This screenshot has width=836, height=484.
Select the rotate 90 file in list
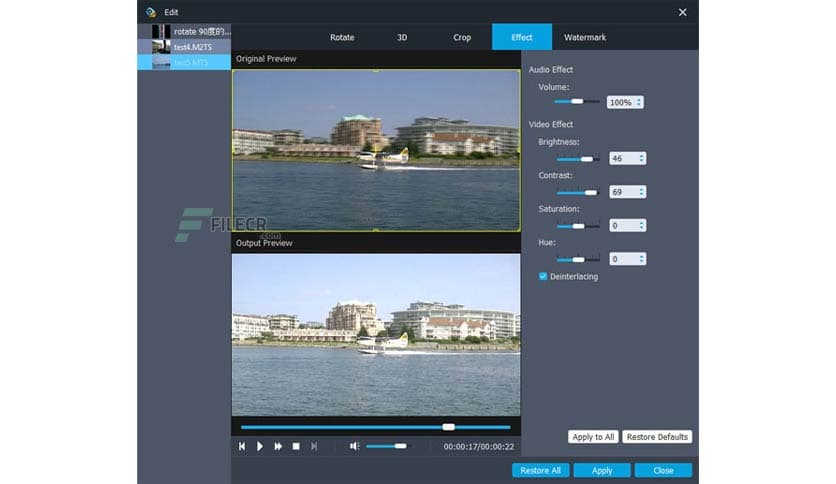[184, 31]
